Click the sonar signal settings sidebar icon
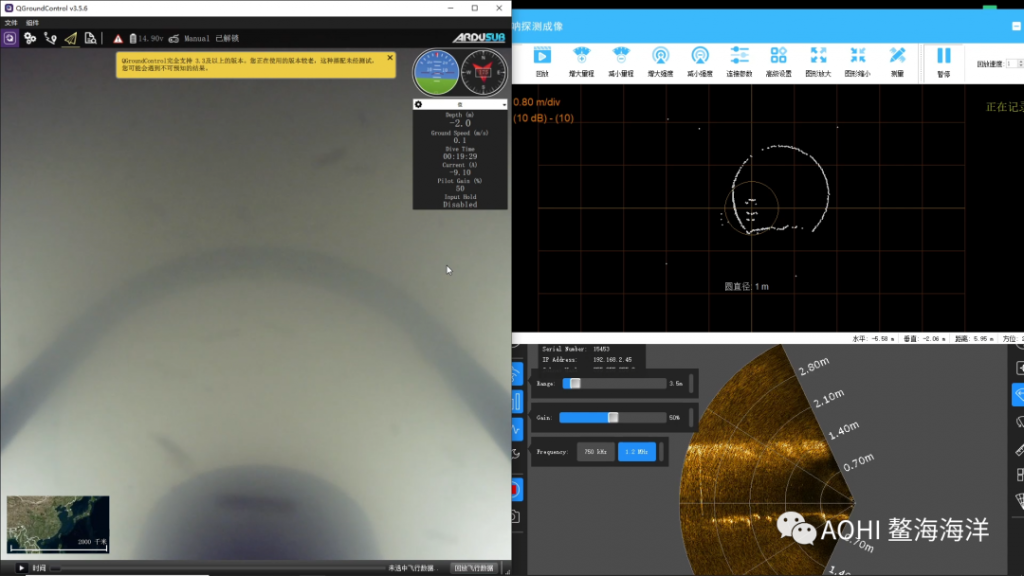The image size is (1024, 576). [516, 373]
